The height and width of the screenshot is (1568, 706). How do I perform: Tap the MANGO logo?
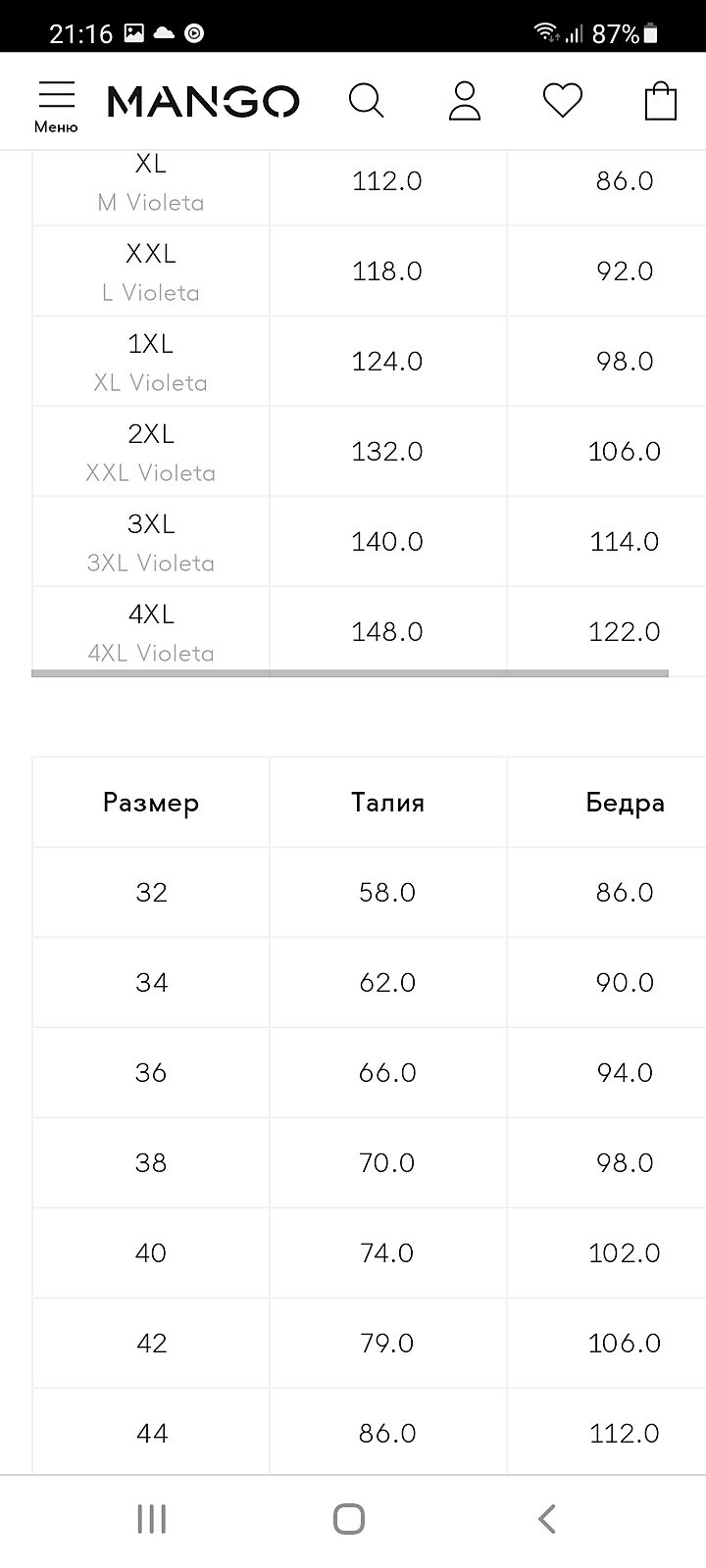pyautogui.click(x=203, y=101)
